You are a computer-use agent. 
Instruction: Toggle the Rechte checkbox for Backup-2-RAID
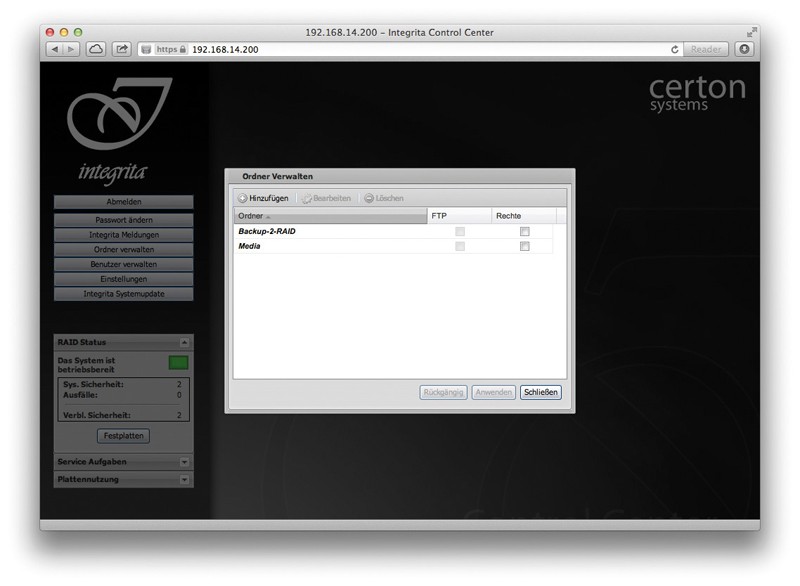pyautogui.click(x=524, y=232)
